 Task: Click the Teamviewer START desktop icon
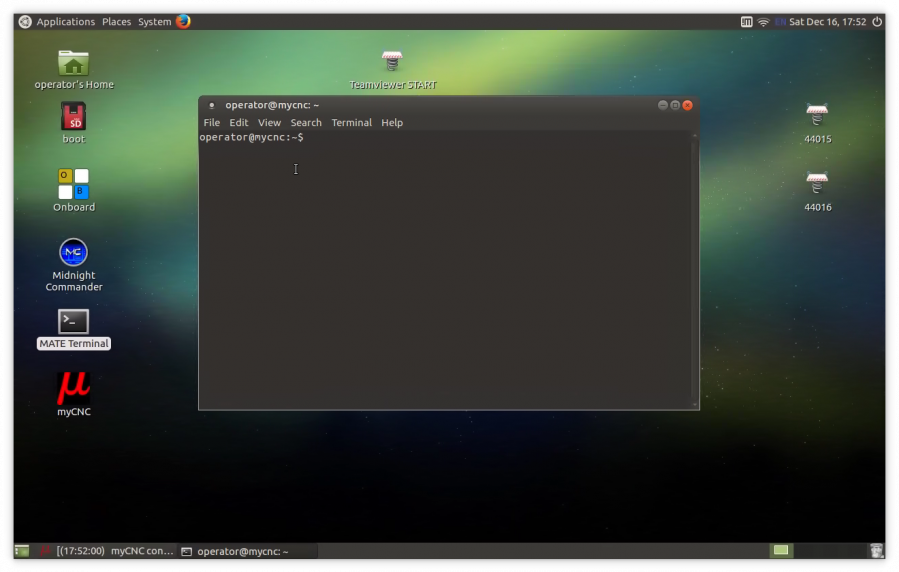(x=392, y=62)
